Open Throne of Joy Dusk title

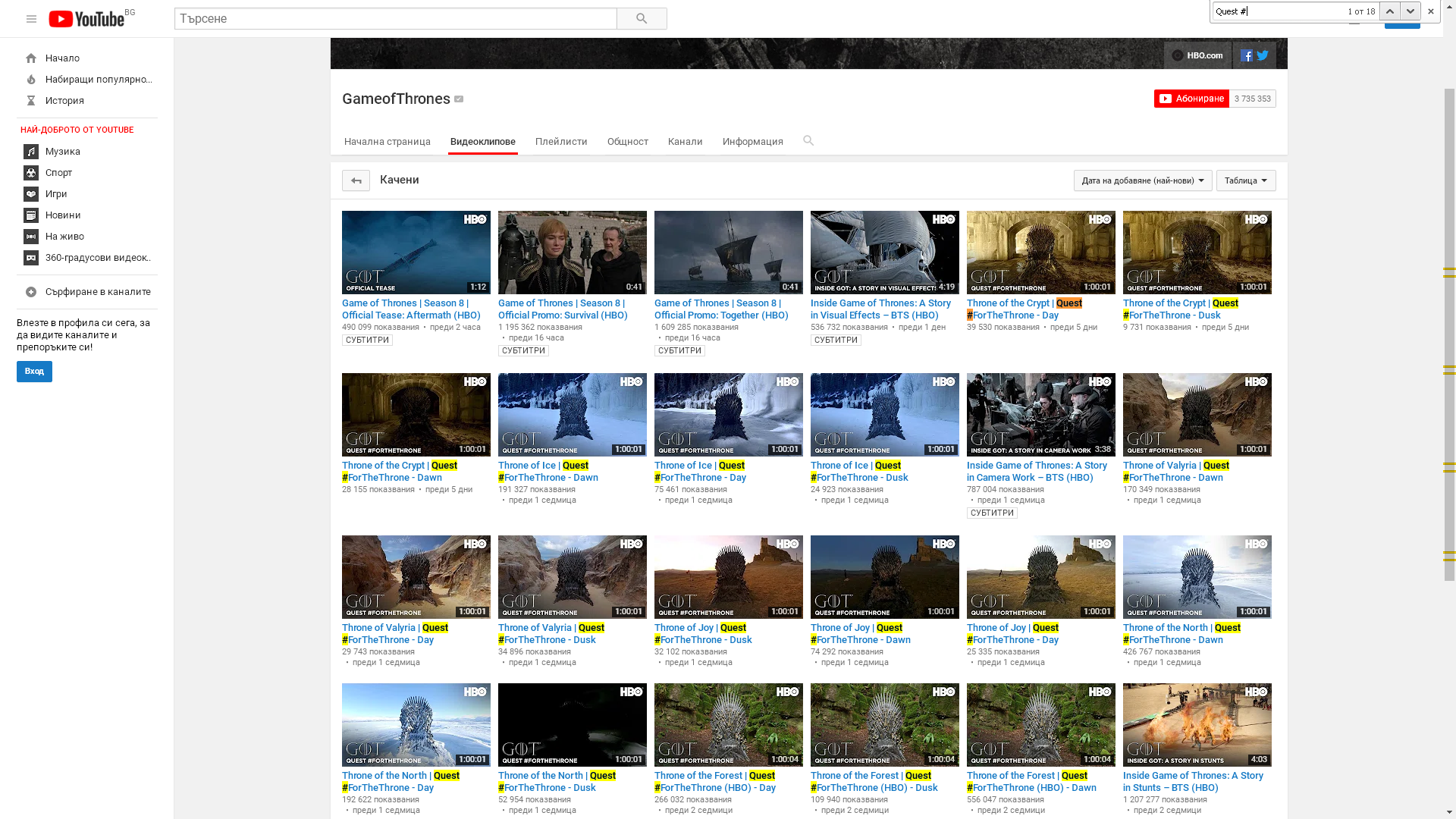pyautogui.click(x=703, y=634)
